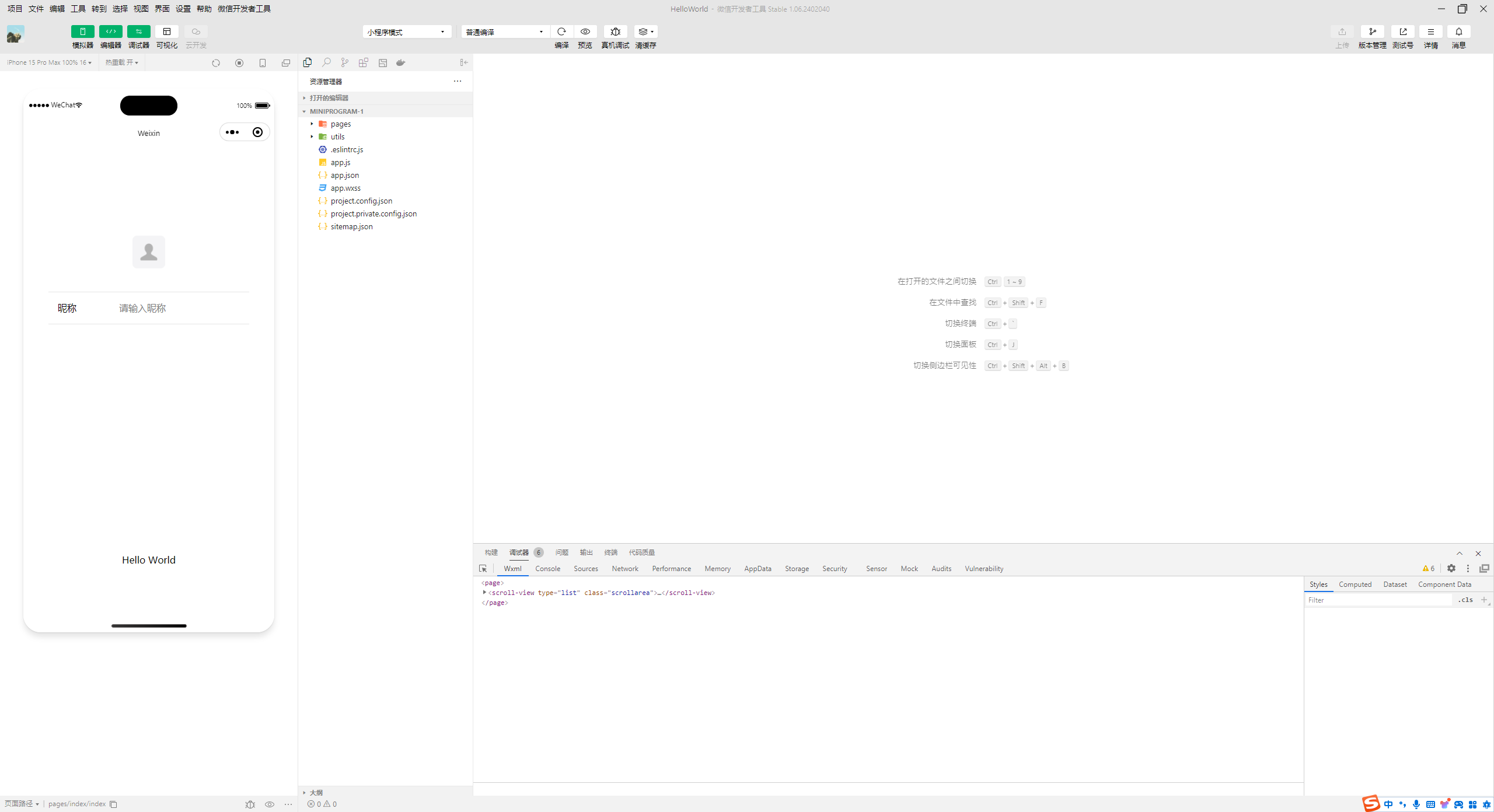Click the simulator capsule three-dots menu
This screenshot has height=812, width=1494.
(x=232, y=132)
